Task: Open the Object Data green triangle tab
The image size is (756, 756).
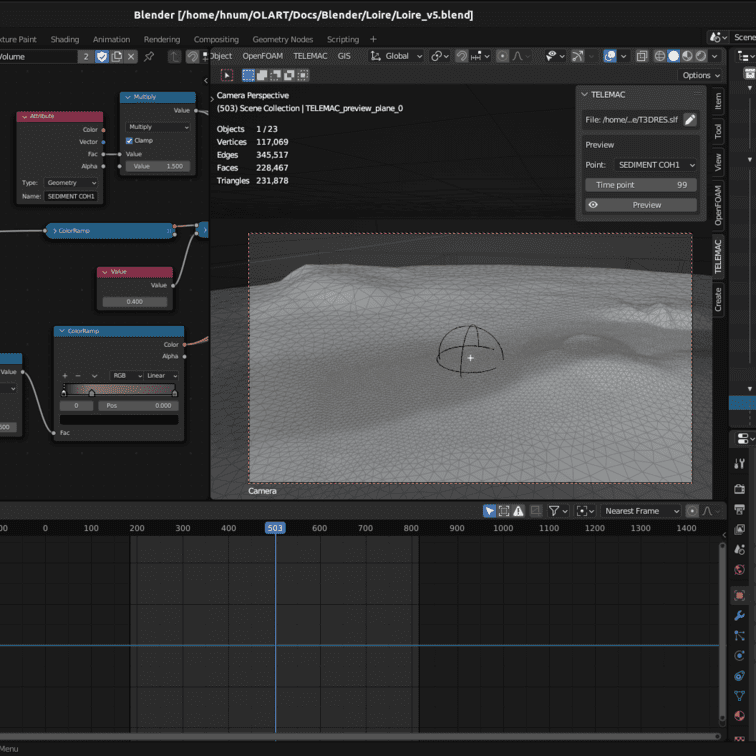Action: 740,696
